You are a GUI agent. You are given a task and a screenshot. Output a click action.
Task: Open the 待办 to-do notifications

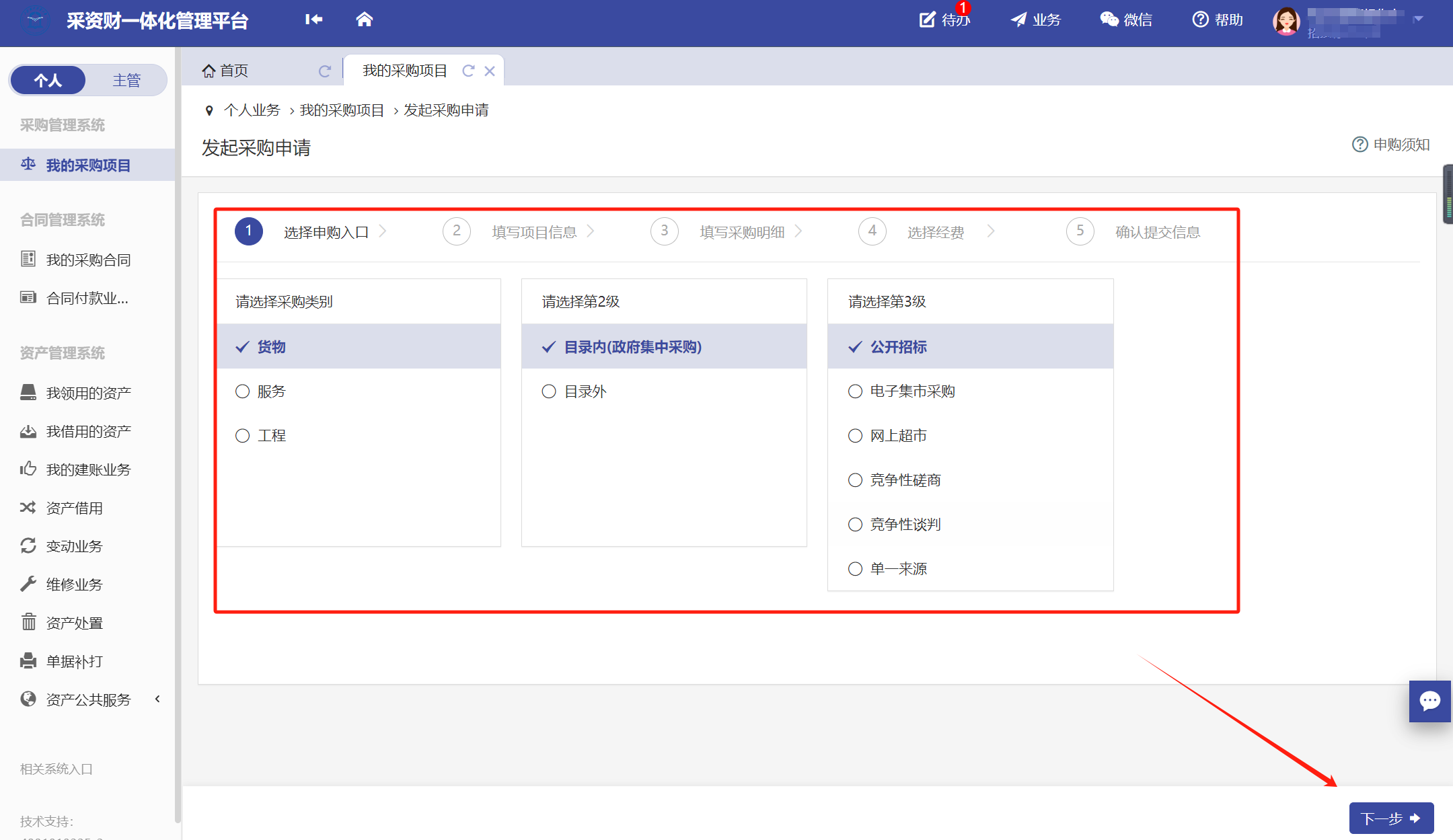pos(945,20)
